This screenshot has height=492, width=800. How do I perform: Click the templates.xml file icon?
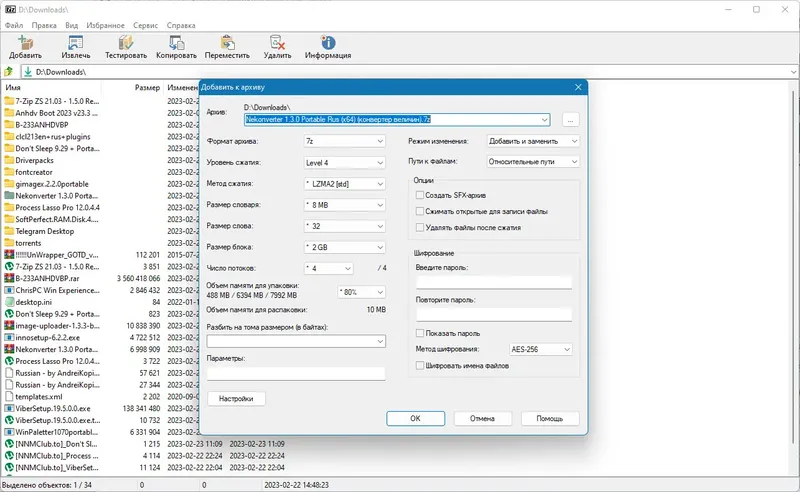point(9,397)
